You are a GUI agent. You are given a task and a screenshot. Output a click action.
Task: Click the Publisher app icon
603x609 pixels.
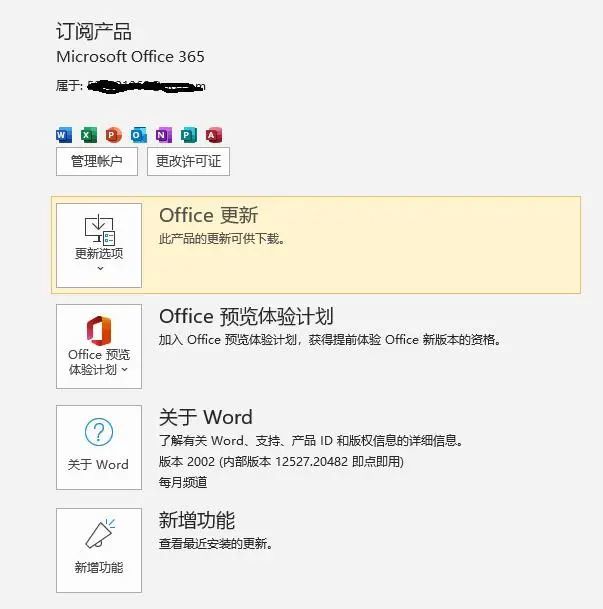189,135
